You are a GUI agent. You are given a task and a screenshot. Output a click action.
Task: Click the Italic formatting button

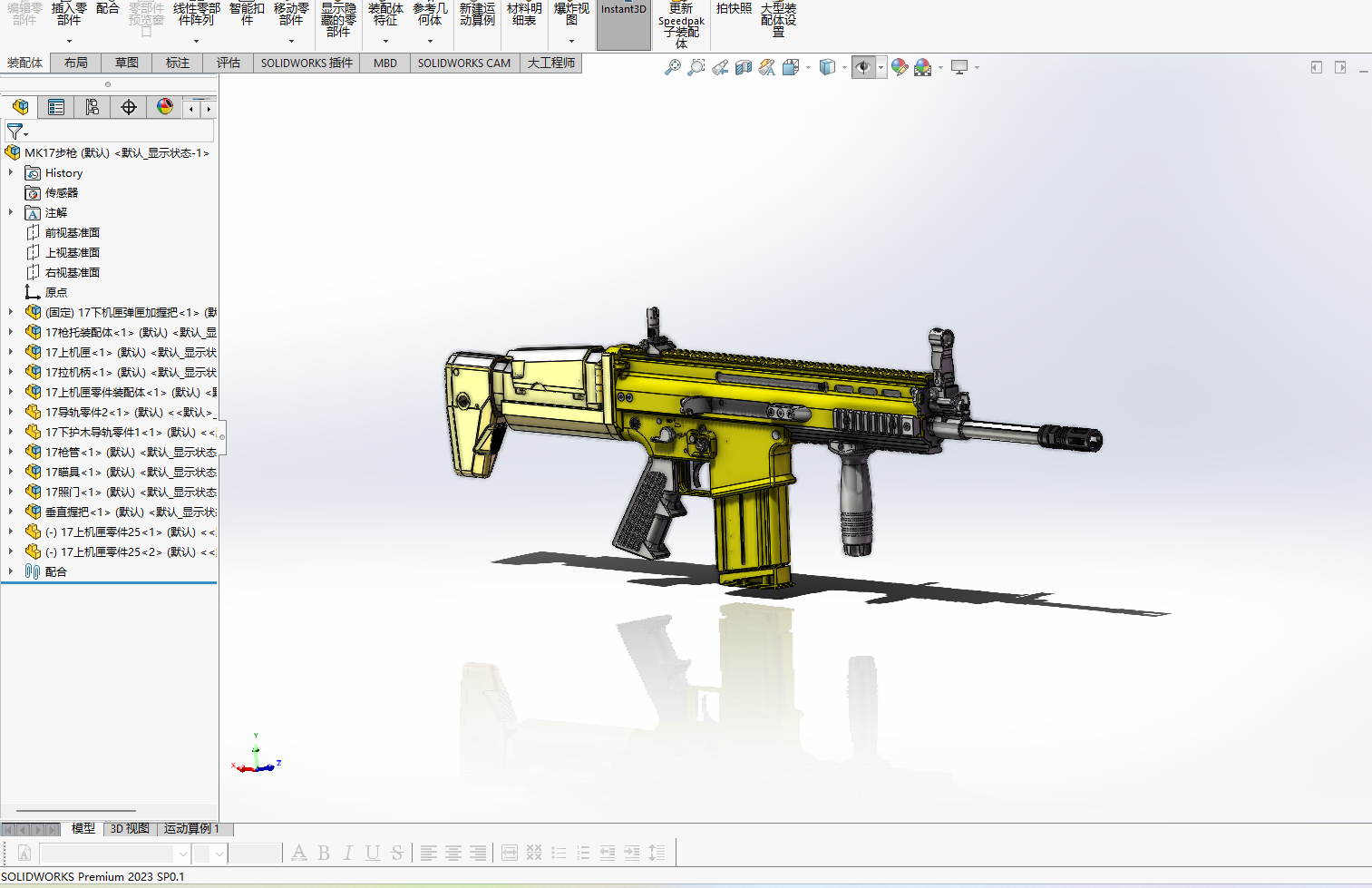[348, 853]
